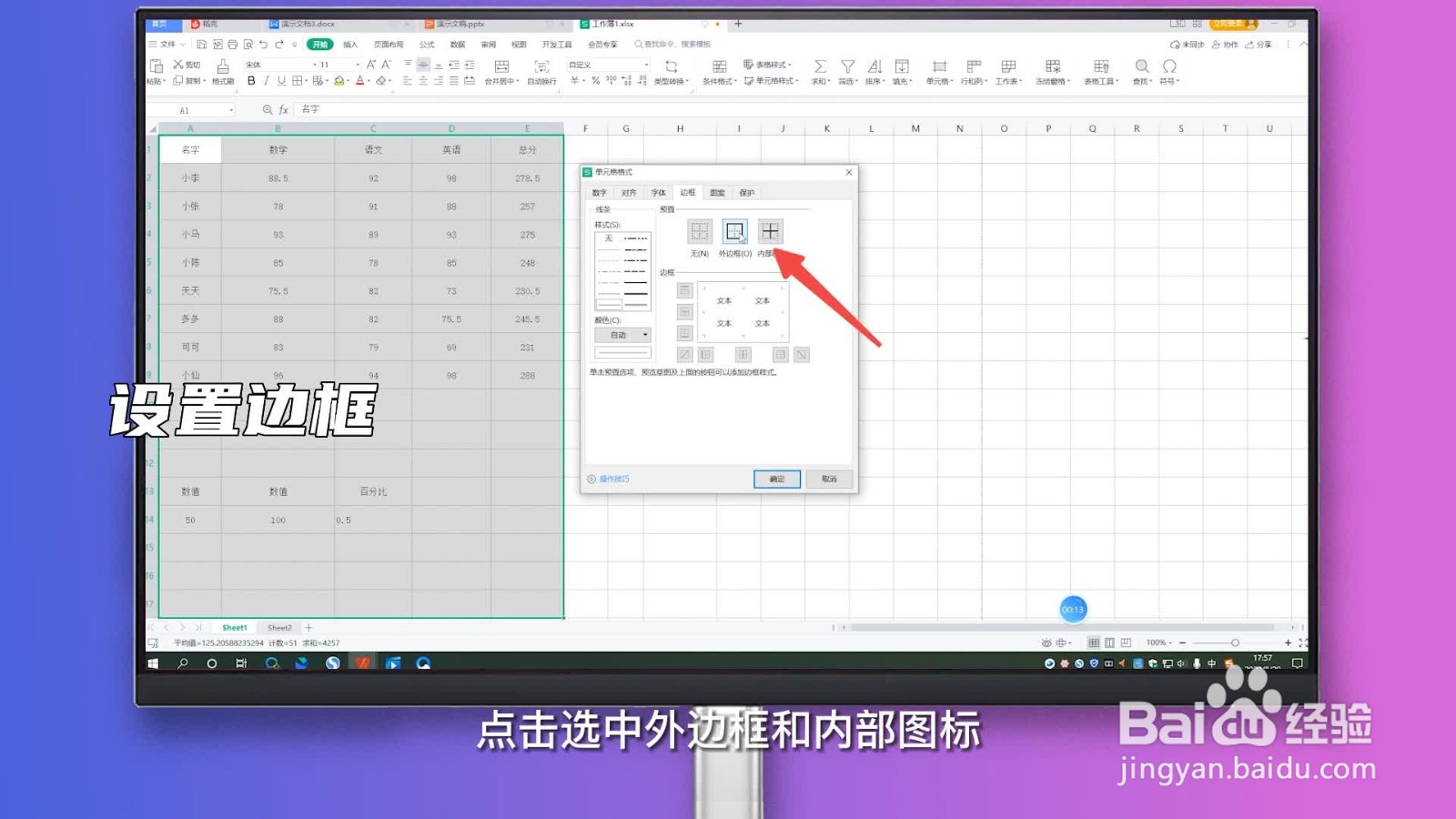Toggle the middle horizontal border button
Screen dimensions: 1456x819
[x=685, y=312]
